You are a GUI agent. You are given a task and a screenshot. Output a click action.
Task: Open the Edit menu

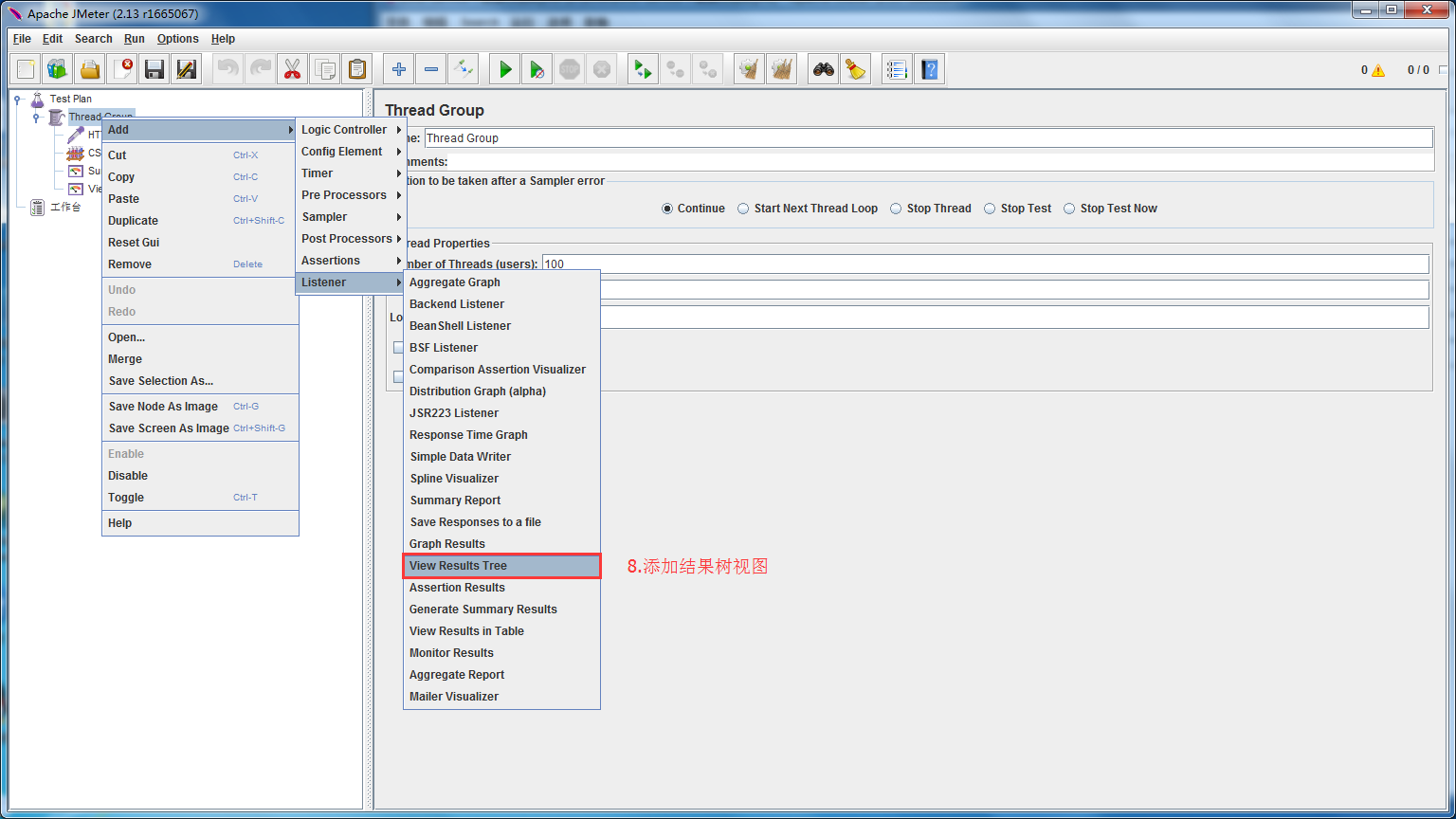(52, 39)
